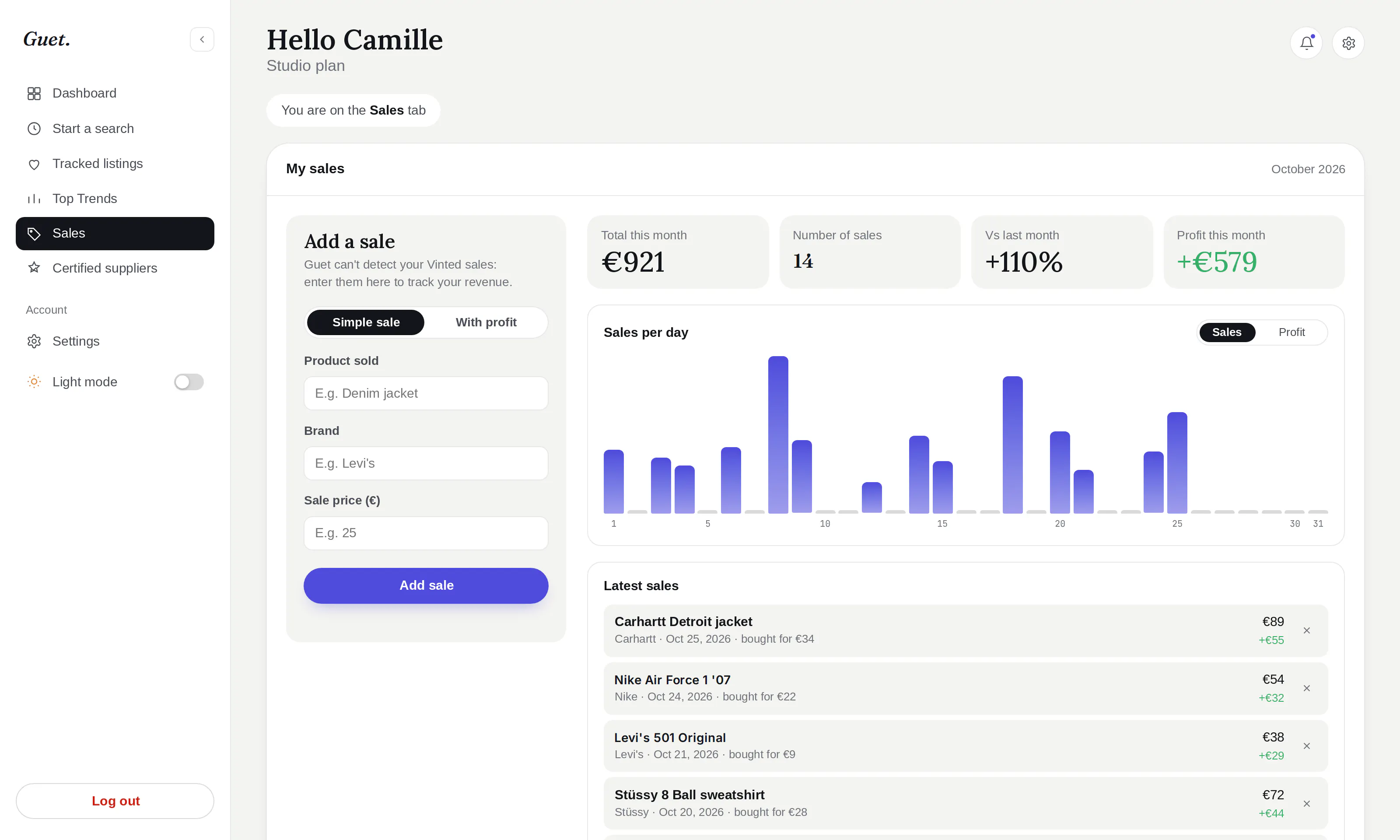Show Sales in the chart toggle
This screenshot has width=1400, height=840.
coord(1226,332)
